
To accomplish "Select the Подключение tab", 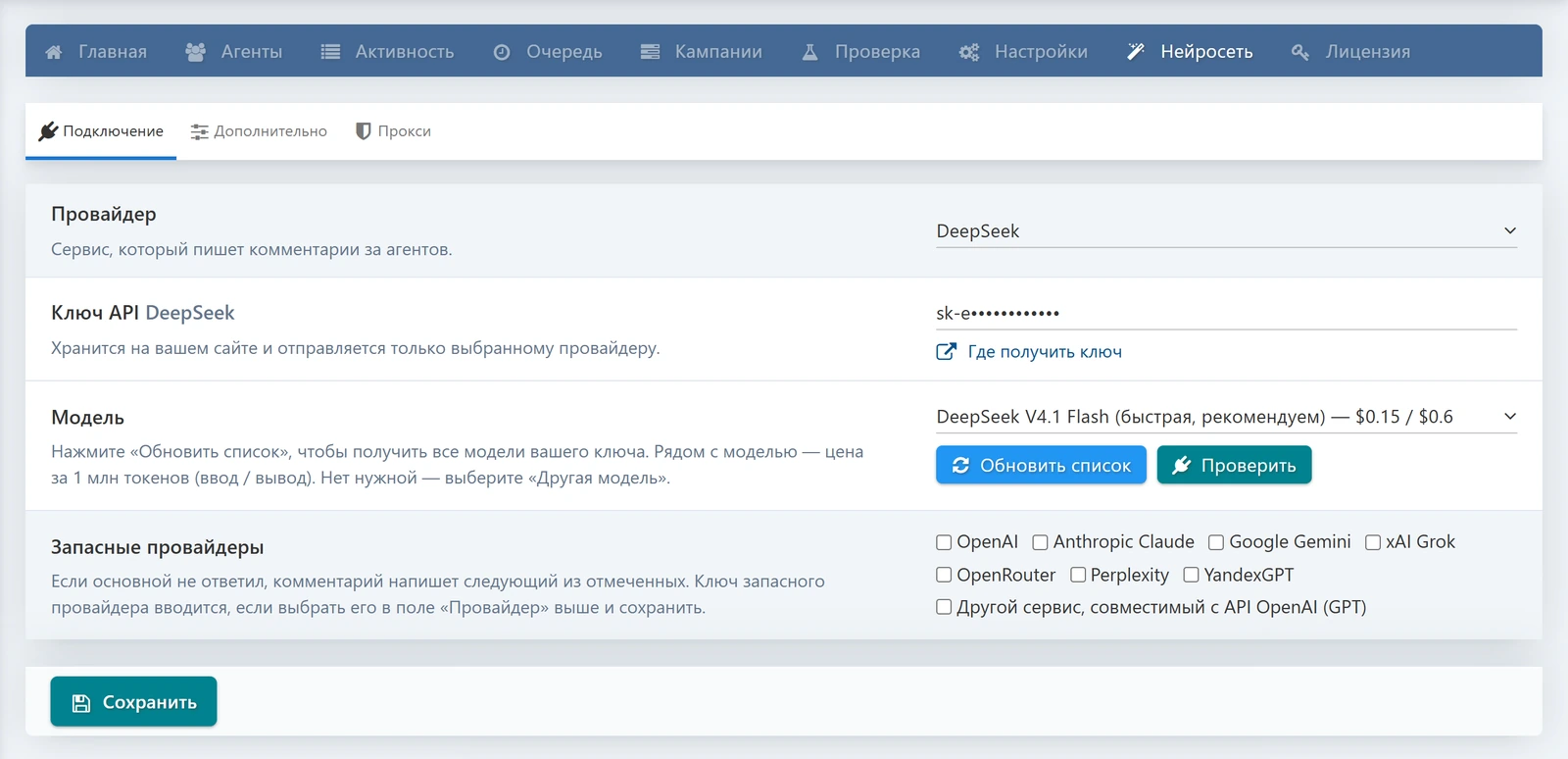I will [101, 131].
